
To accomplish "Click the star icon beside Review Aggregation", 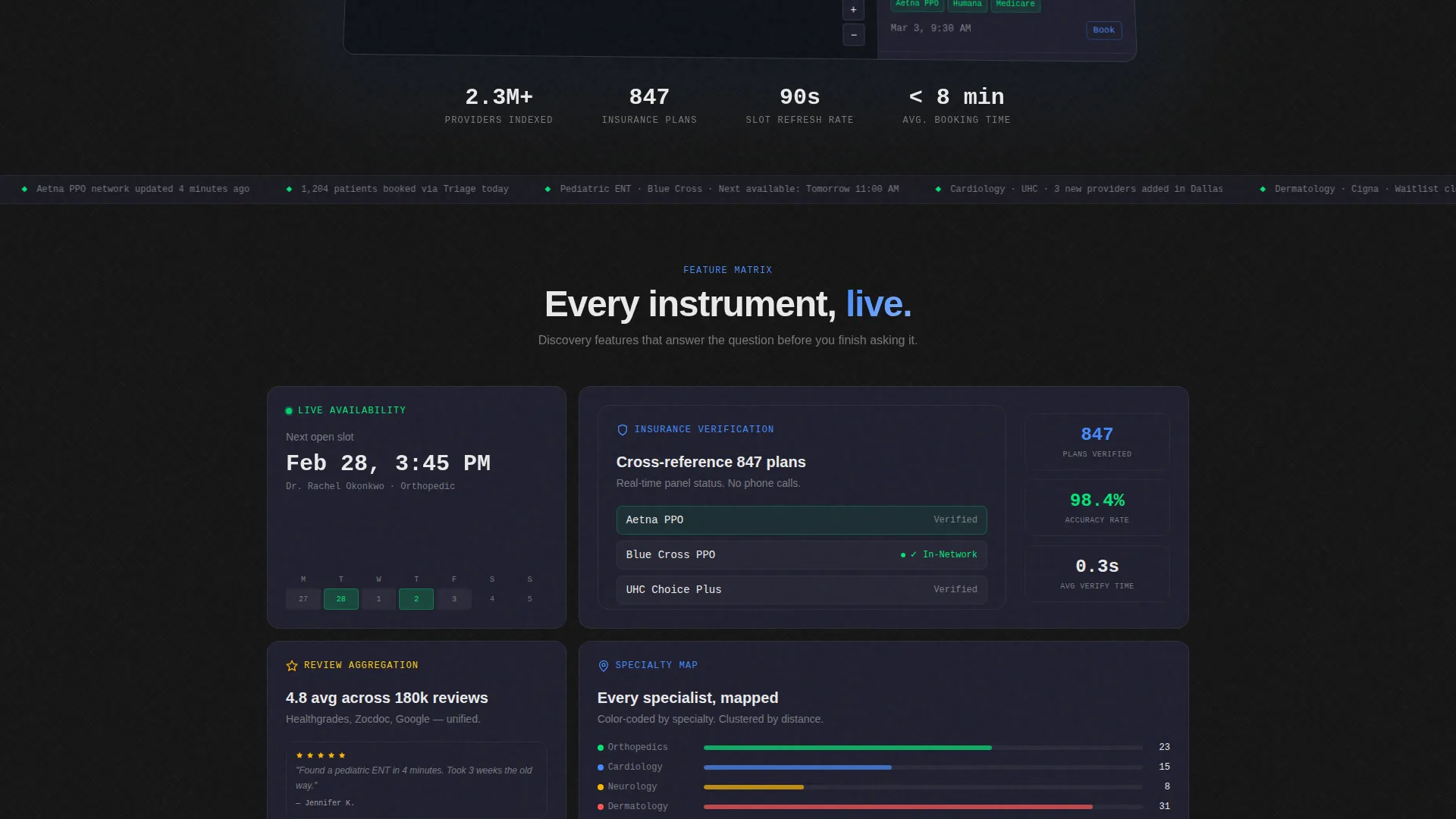I will click(292, 666).
